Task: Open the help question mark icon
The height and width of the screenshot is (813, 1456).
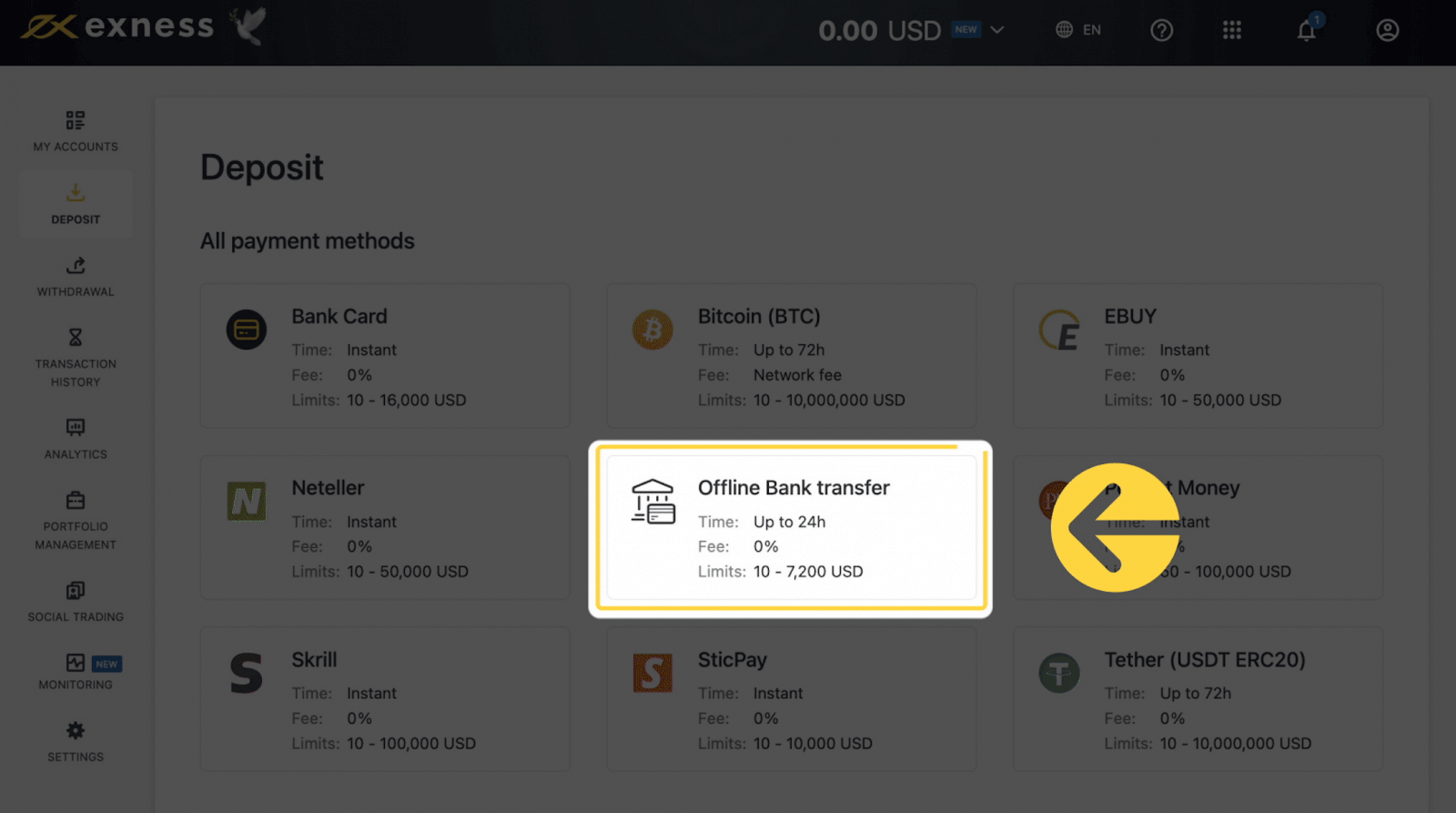Action: (1161, 30)
